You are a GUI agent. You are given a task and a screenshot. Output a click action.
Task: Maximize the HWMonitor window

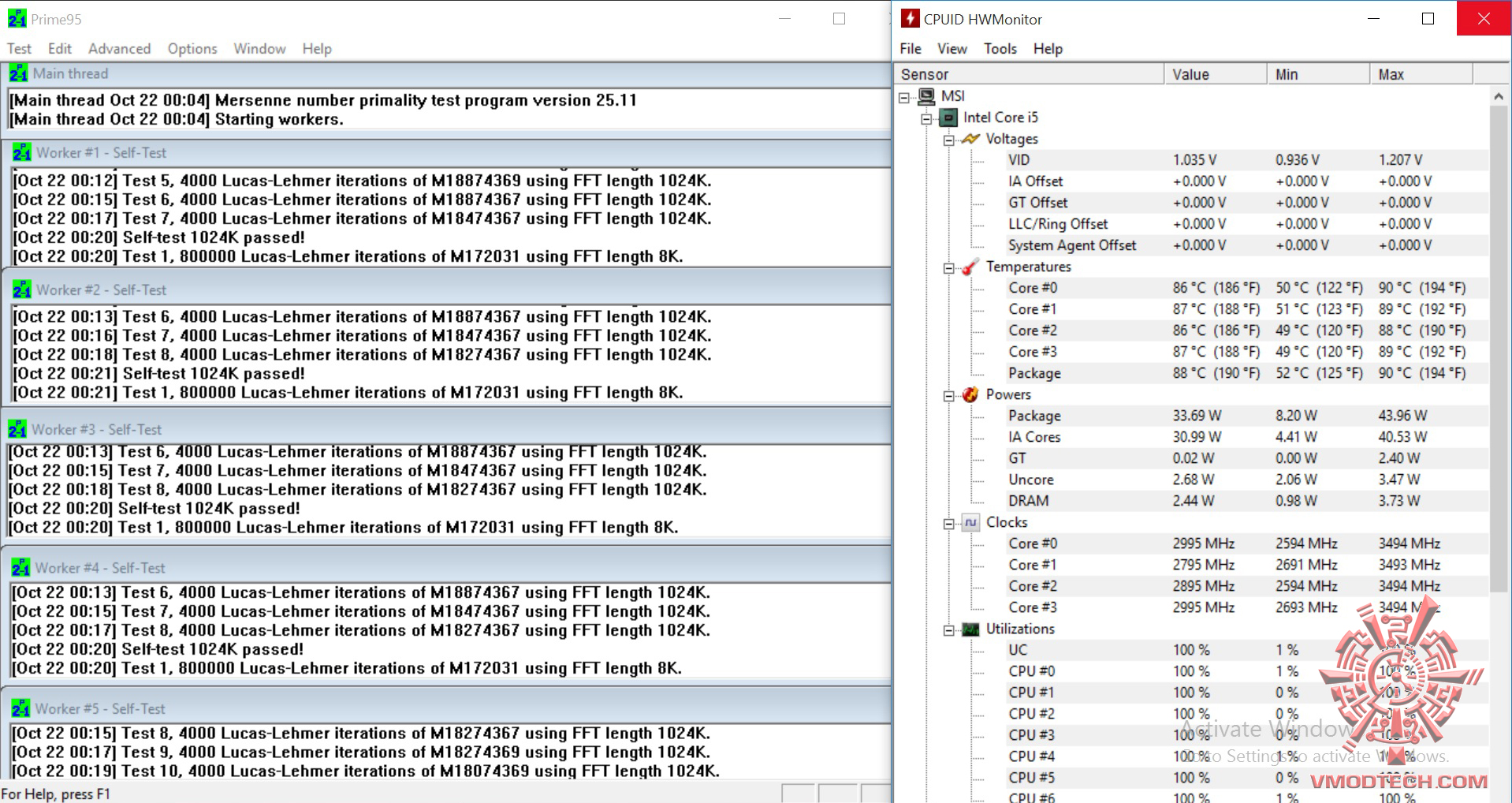(x=1428, y=19)
